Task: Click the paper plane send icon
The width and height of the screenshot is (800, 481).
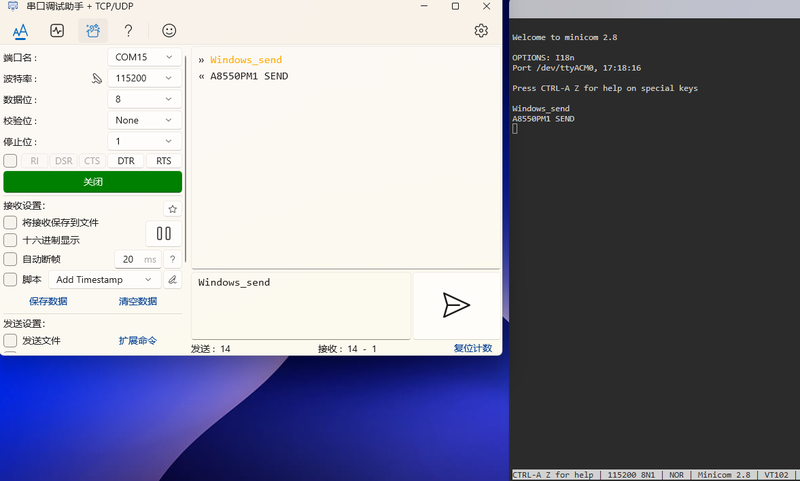Action: [x=456, y=305]
